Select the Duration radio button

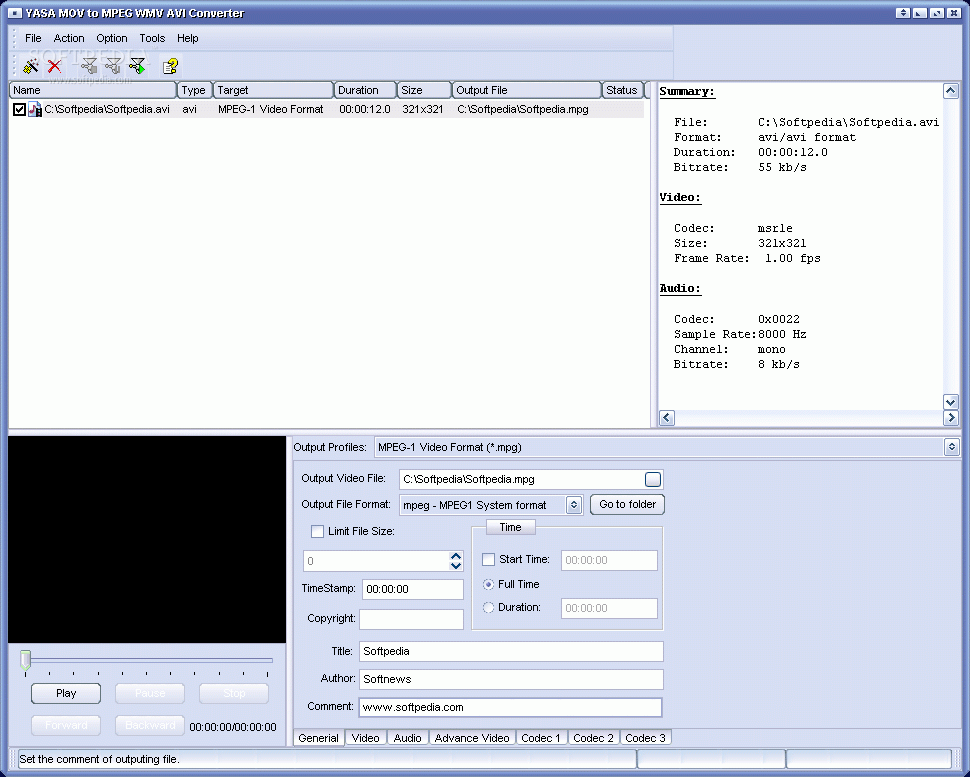[x=489, y=607]
